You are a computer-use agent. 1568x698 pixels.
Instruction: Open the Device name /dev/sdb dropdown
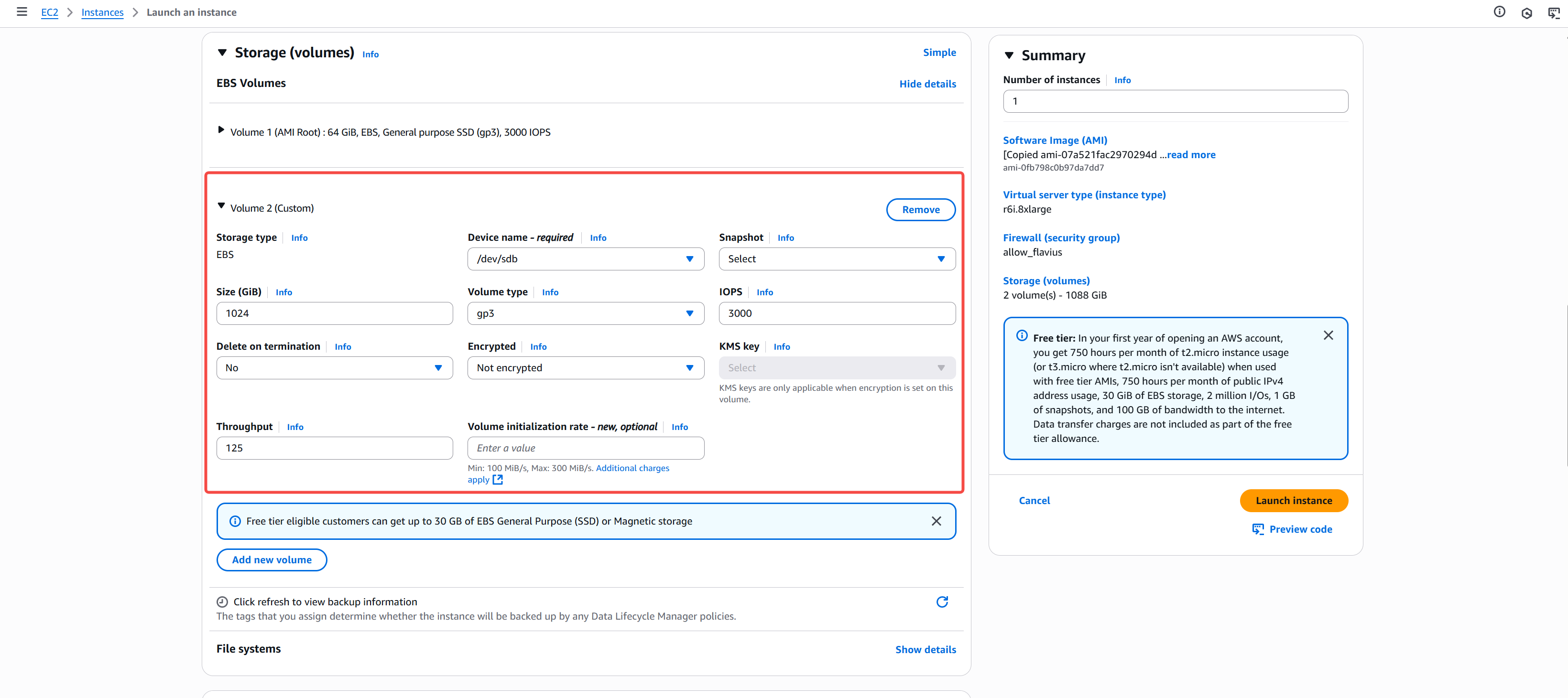coord(585,258)
